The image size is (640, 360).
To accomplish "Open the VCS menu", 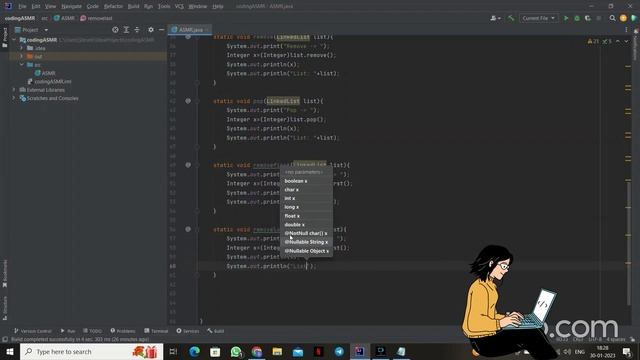I will [179, 6].
